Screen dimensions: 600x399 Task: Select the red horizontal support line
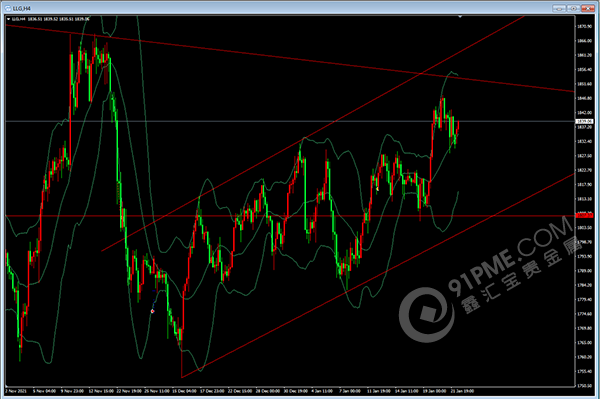coord(268,216)
